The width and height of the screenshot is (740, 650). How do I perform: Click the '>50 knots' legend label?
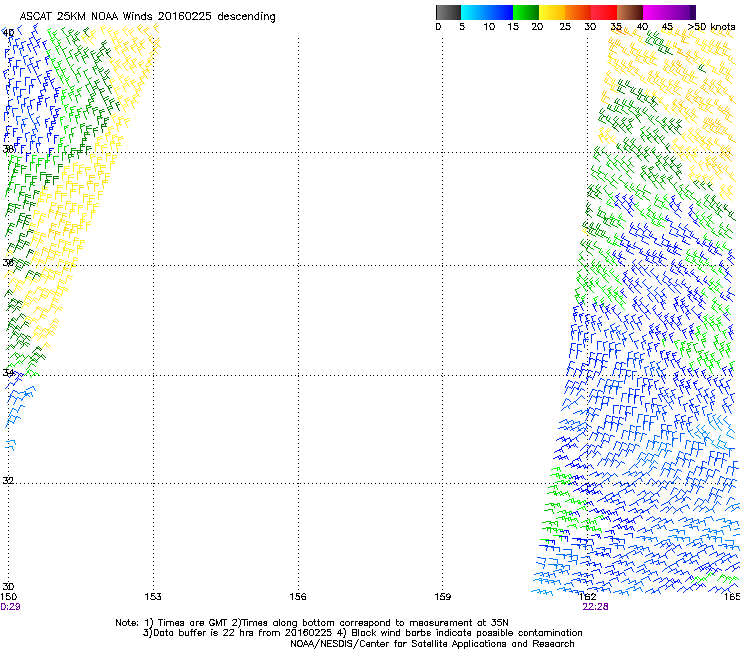[711, 26]
